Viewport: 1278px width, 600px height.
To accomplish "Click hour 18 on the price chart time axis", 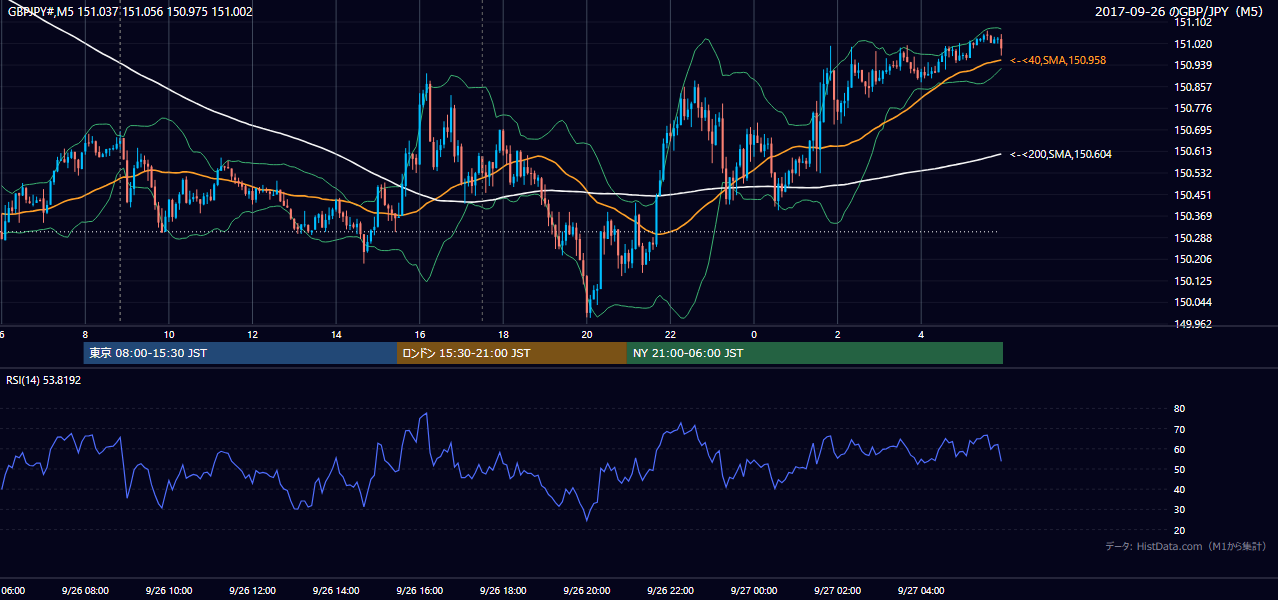I will (x=504, y=335).
